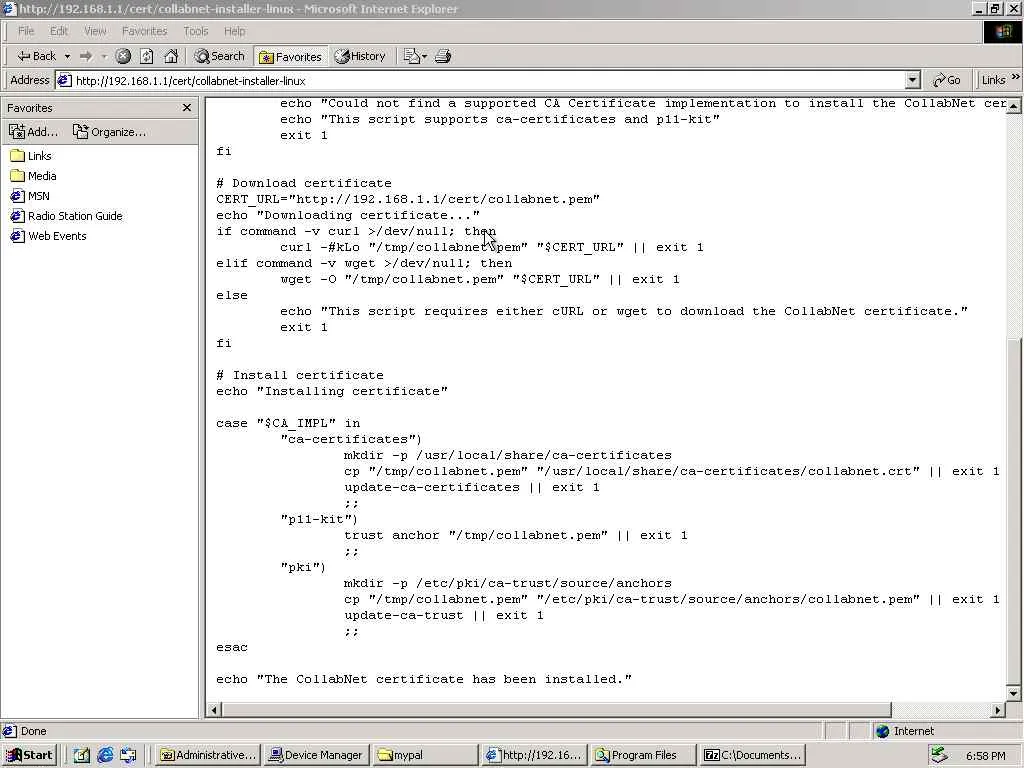Expand the Address bar dropdown list

click(913, 80)
